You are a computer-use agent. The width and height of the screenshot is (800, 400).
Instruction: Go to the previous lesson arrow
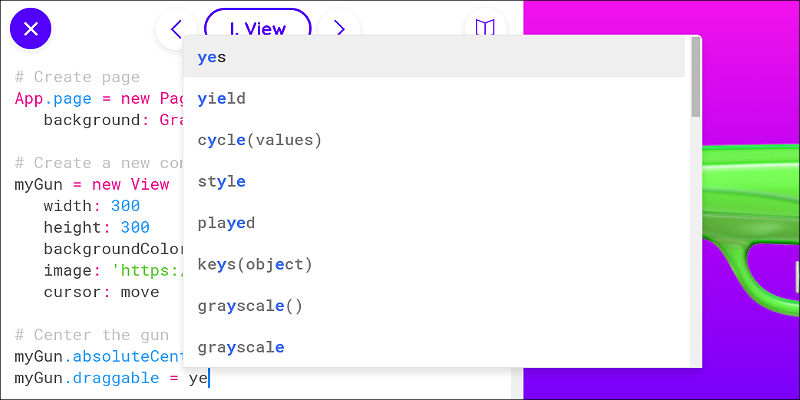coord(176,29)
